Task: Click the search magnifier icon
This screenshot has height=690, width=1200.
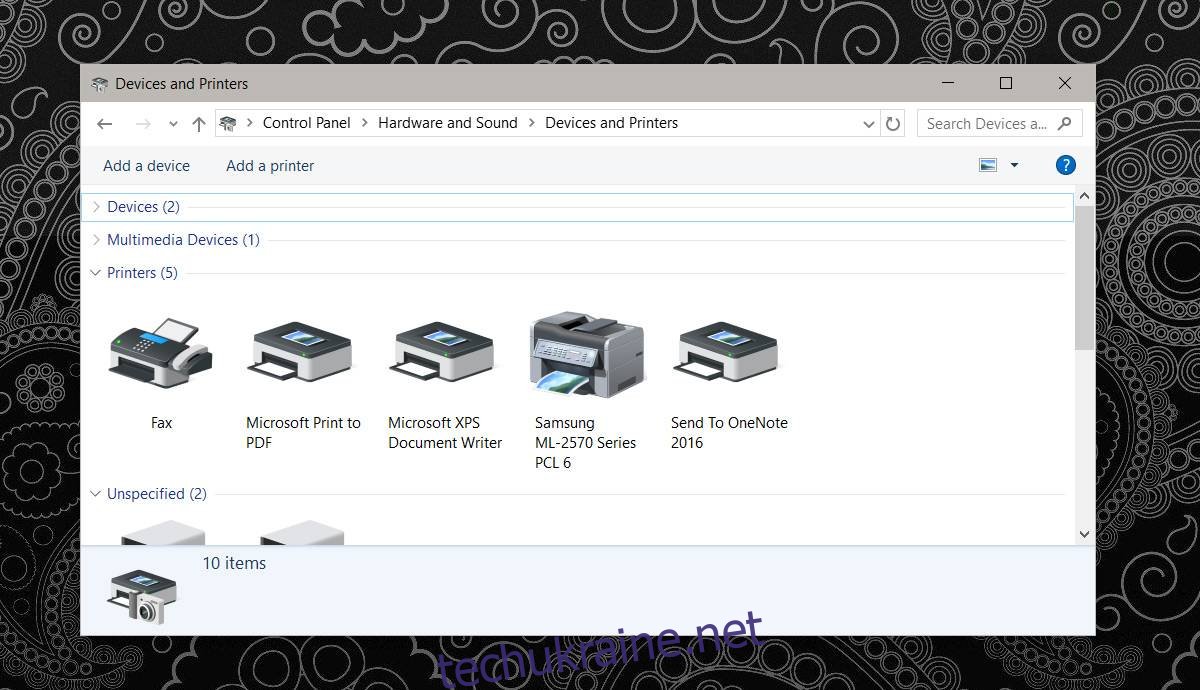Action: (x=1064, y=123)
